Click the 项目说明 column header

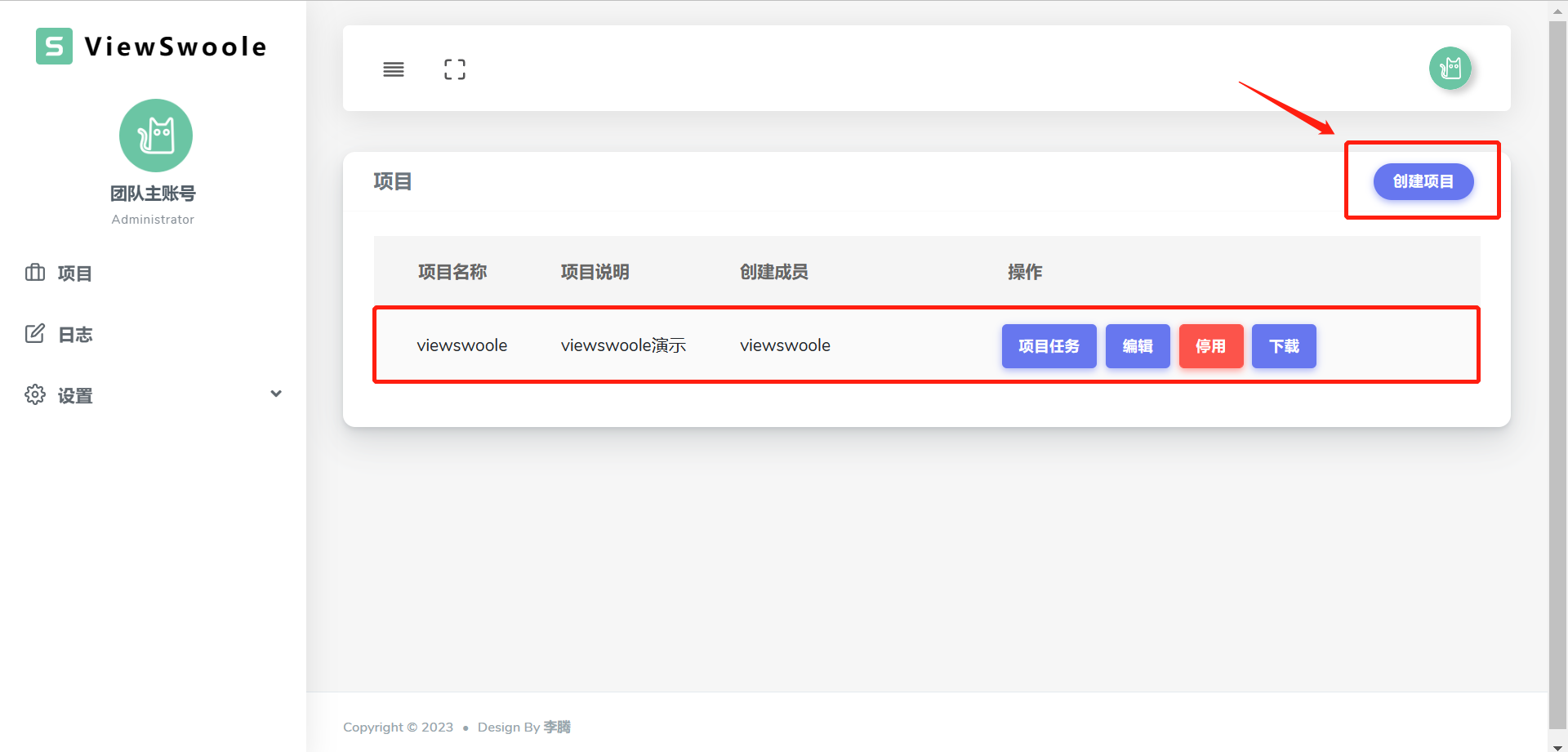(595, 272)
